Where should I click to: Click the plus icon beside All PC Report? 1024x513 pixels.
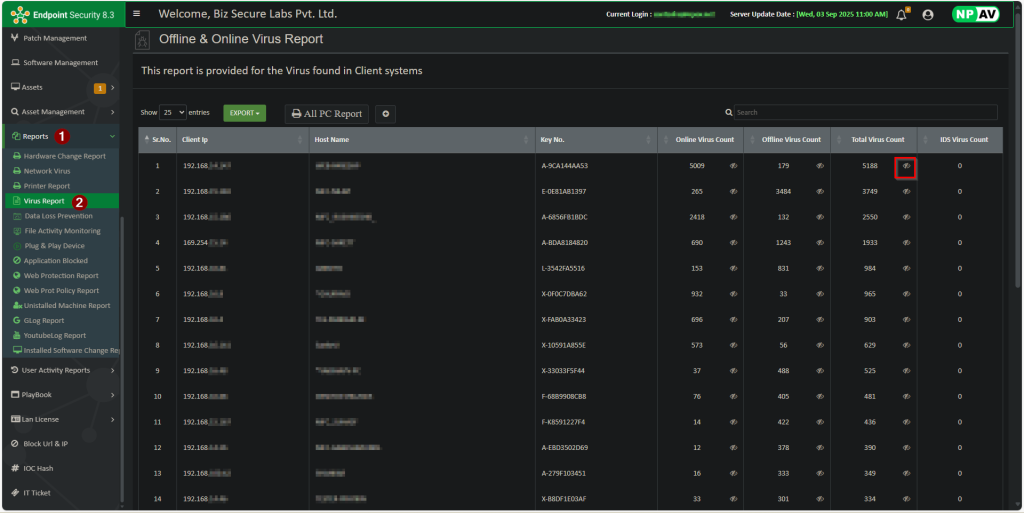pos(386,114)
